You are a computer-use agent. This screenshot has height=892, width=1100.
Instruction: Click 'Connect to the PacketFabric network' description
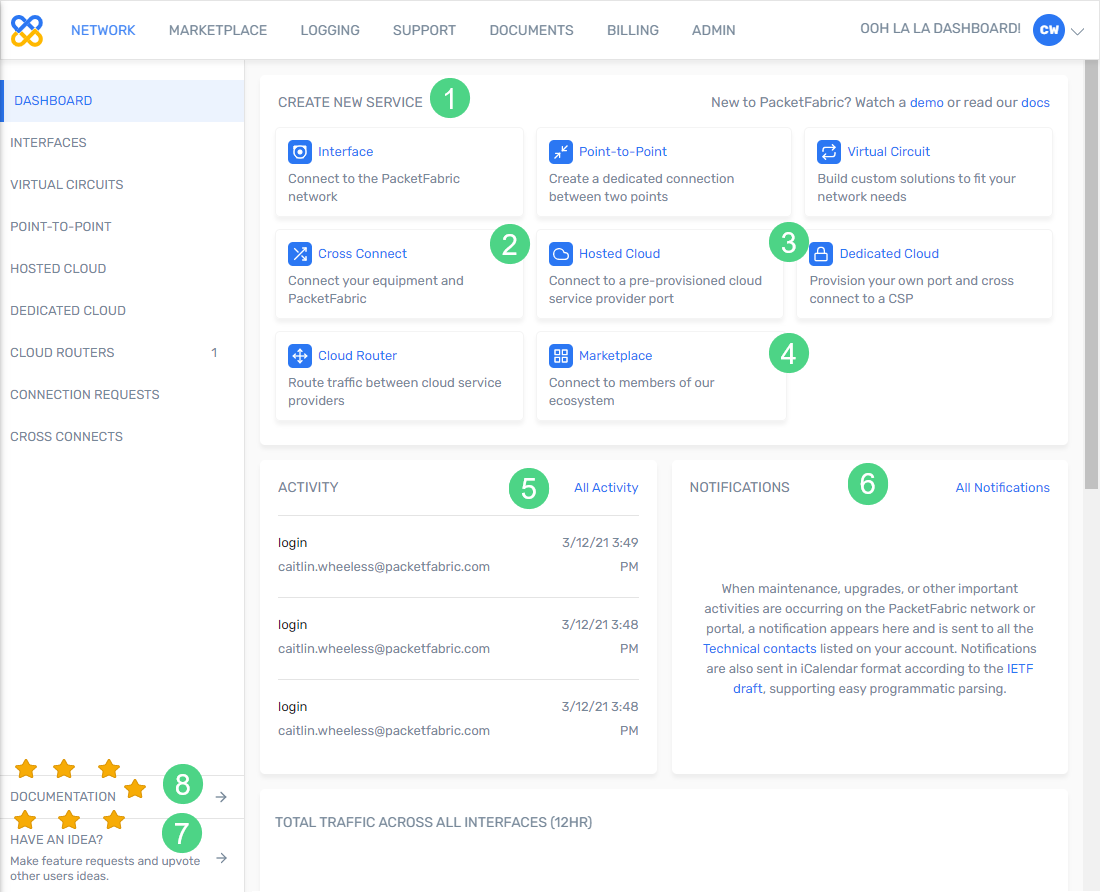tap(374, 187)
